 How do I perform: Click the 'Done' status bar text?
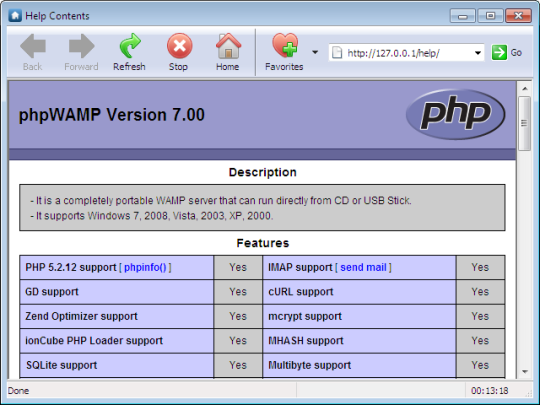click(18, 391)
